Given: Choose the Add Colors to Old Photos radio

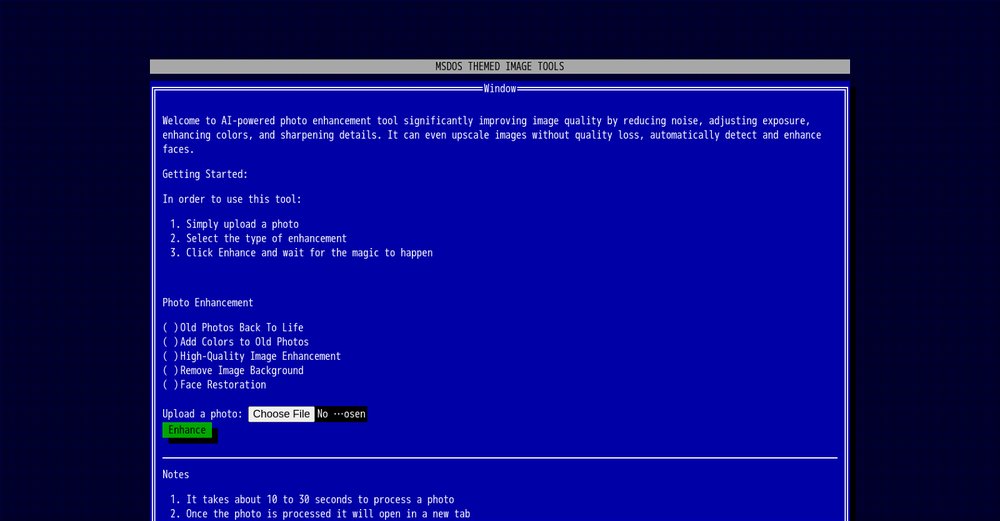Looking at the screenshot, I should 171,342.
